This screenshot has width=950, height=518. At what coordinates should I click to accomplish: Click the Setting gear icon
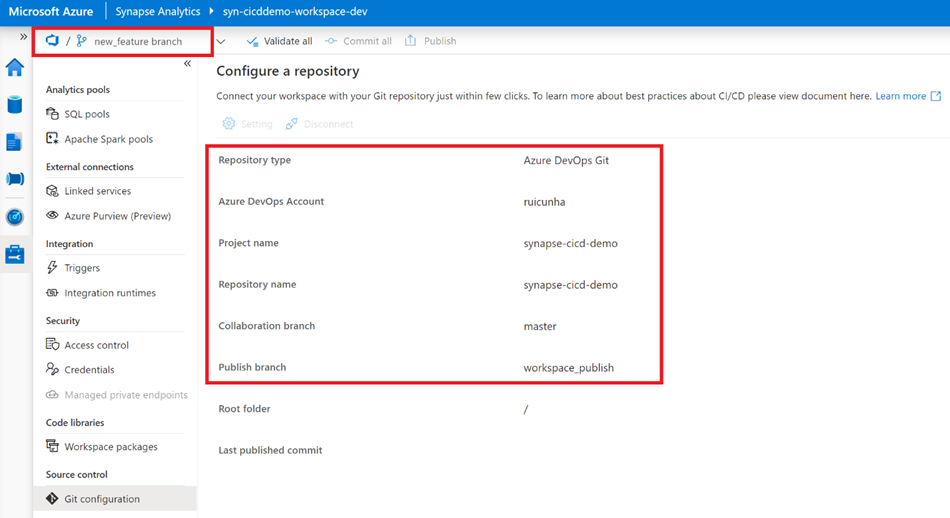point(228,124)
